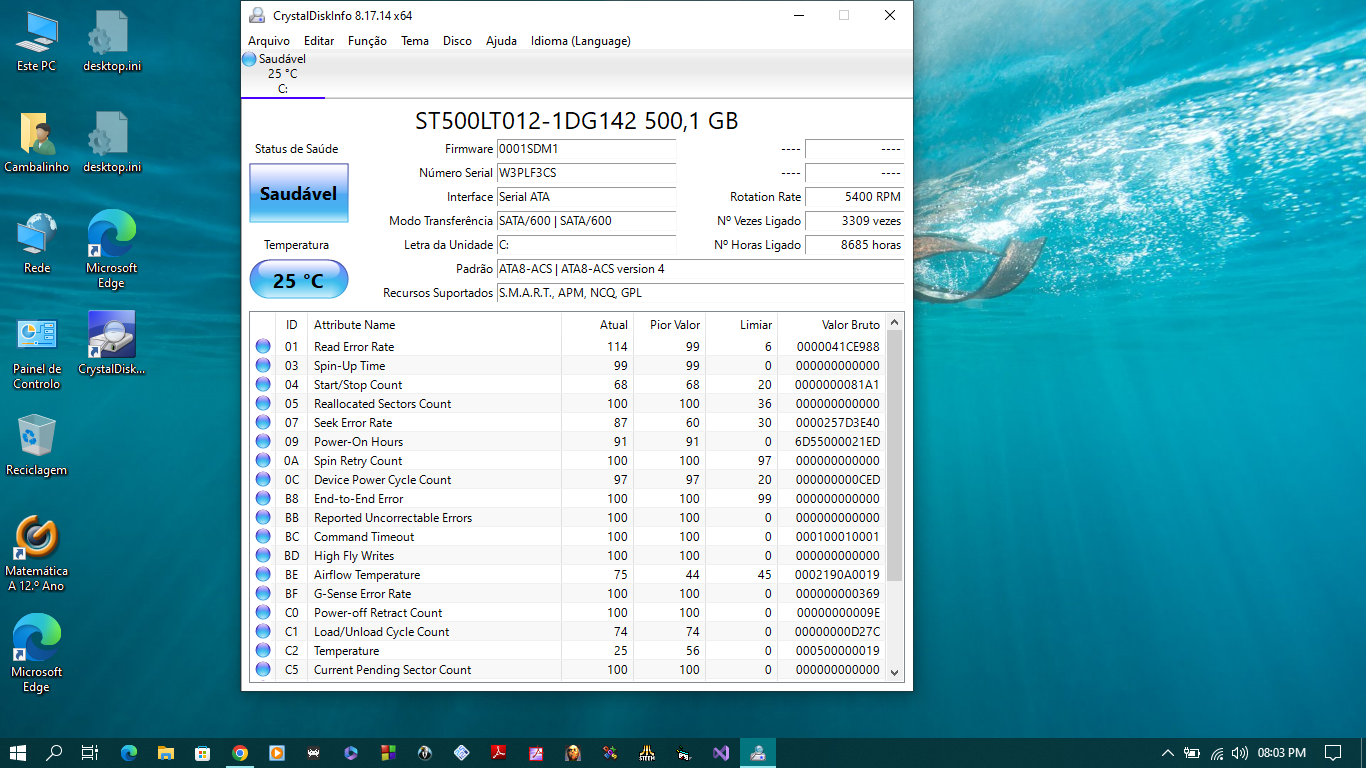
Task: Click the clock showing 08:03 PM
Action: point(1282,753)
